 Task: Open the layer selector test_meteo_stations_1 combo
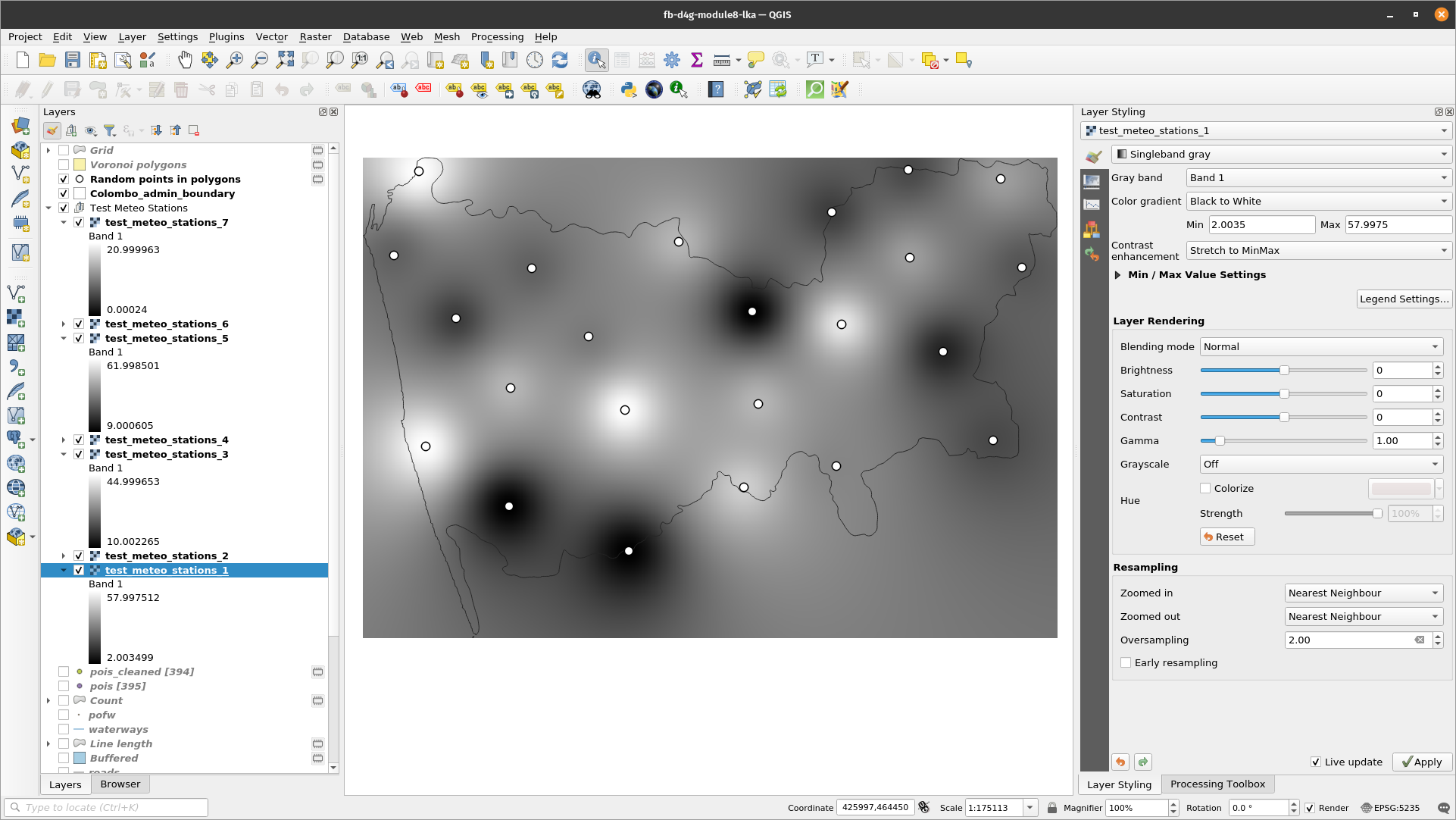point(1266,130)
